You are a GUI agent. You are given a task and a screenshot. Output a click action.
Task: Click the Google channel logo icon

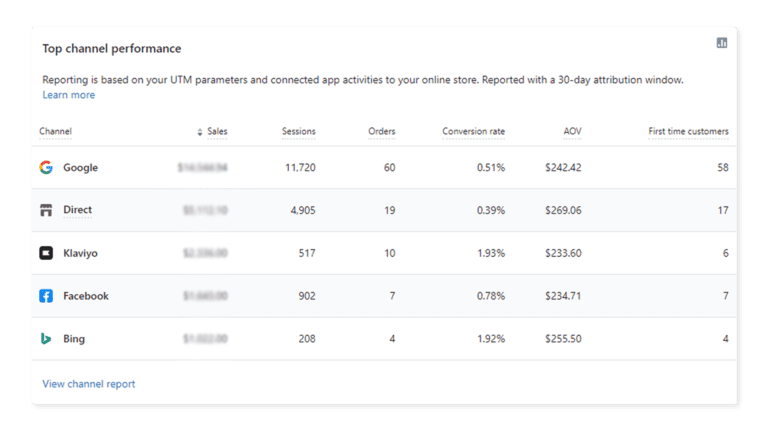coord(46,168)
